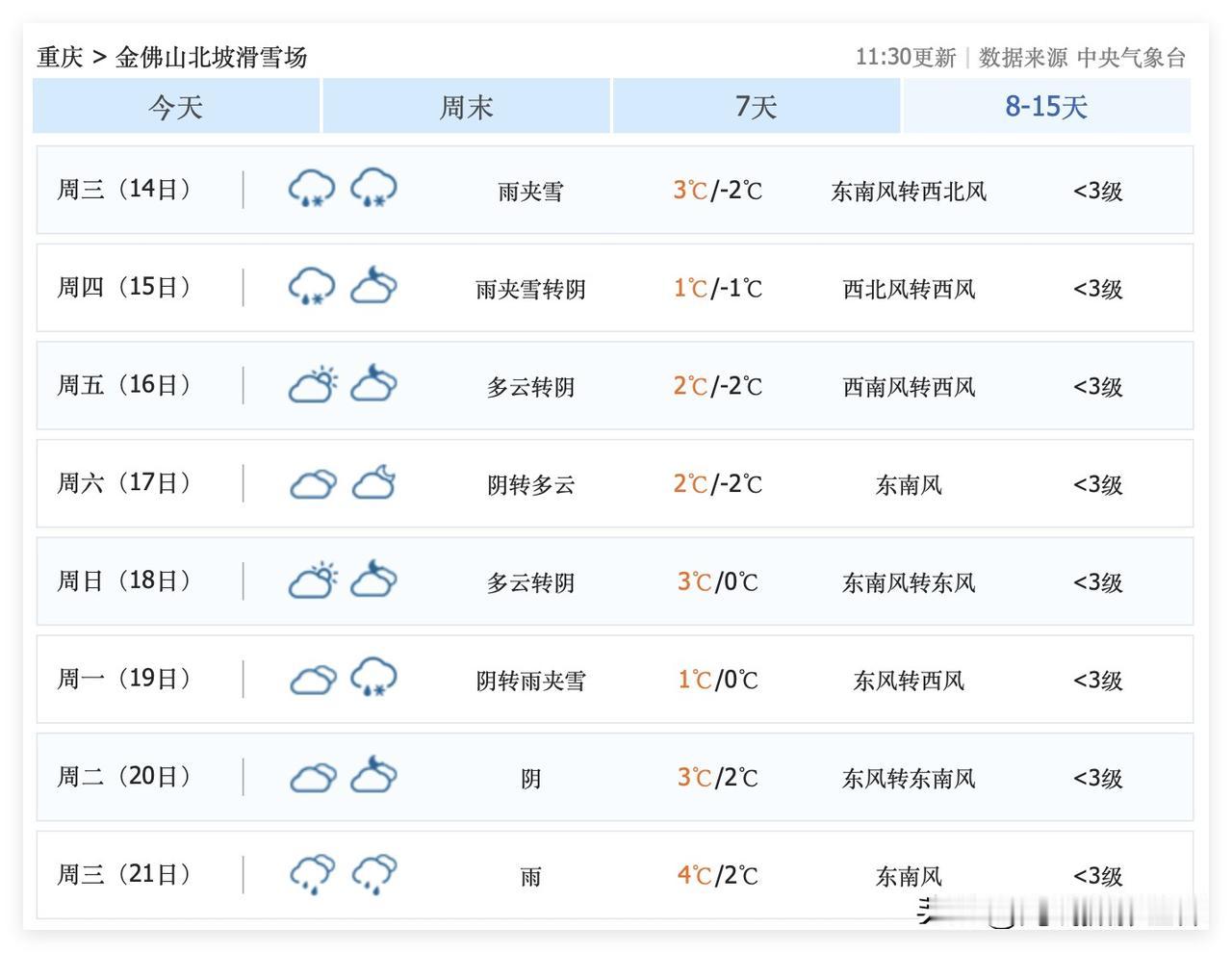Select the 周日（18日） forecast row date
Viewport: 1232px width, 953px height.
click(125, 581)
